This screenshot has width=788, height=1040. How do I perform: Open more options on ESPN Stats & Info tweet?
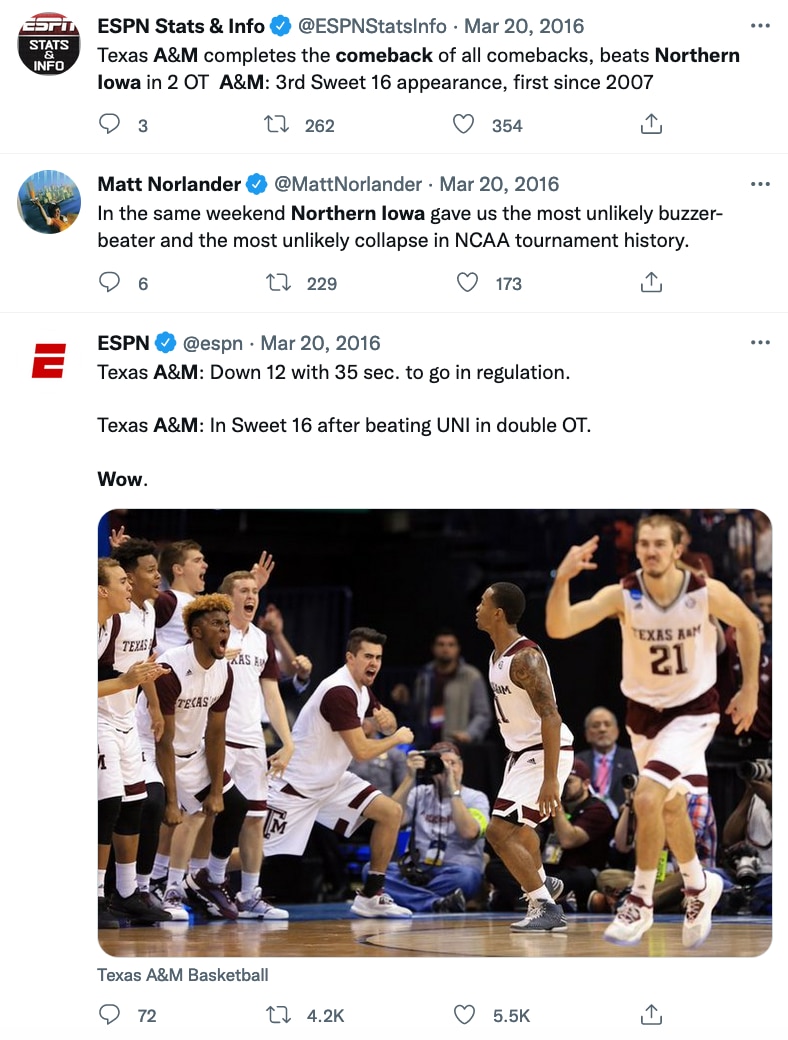(760, 26)
